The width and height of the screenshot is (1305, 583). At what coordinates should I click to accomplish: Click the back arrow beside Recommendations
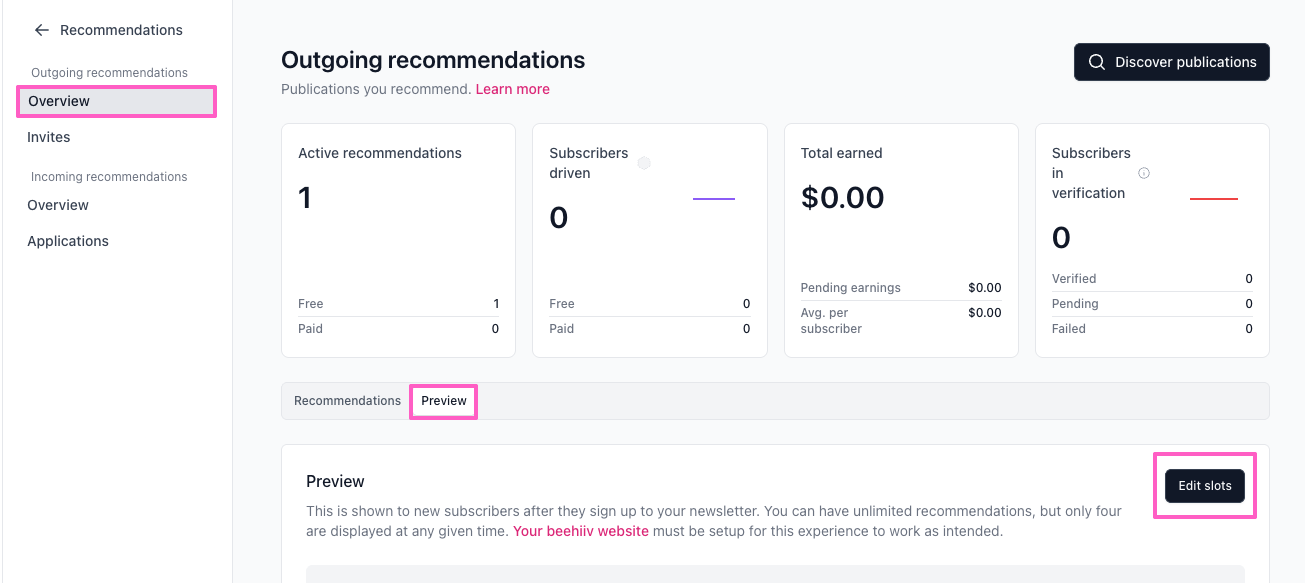click(x=41, y=30)
